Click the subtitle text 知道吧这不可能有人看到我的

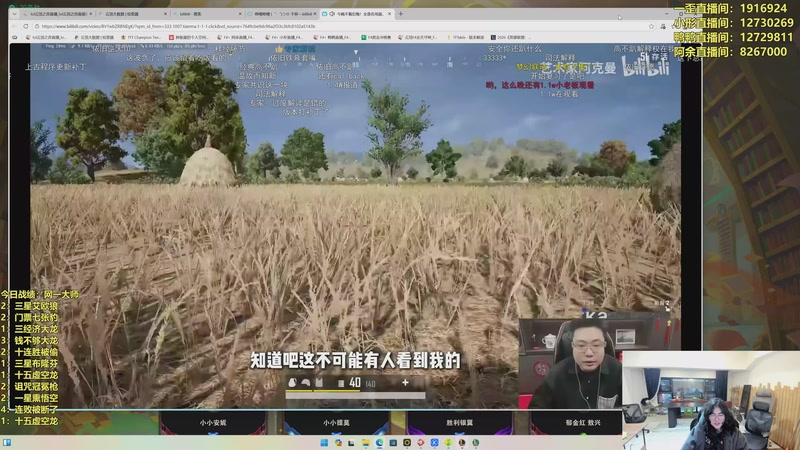tap(355, 360)
